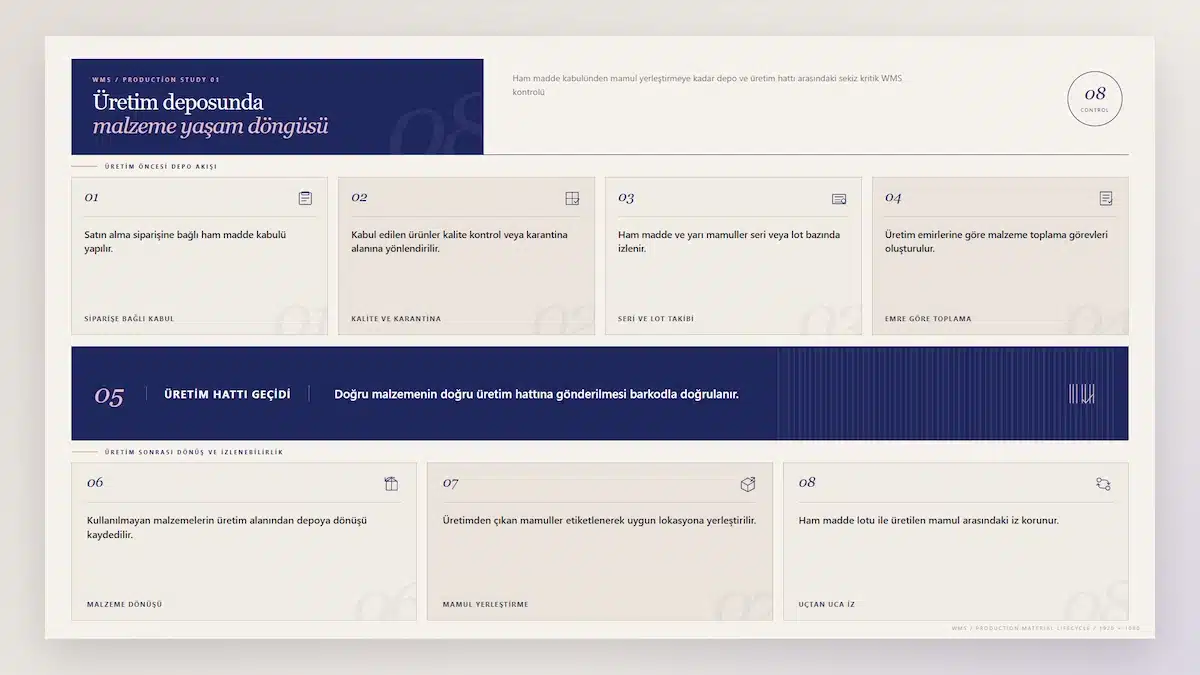
Task: Click the "ÜRETİM HATTI GEÇİDİ" heading
Action: point(227,394)
